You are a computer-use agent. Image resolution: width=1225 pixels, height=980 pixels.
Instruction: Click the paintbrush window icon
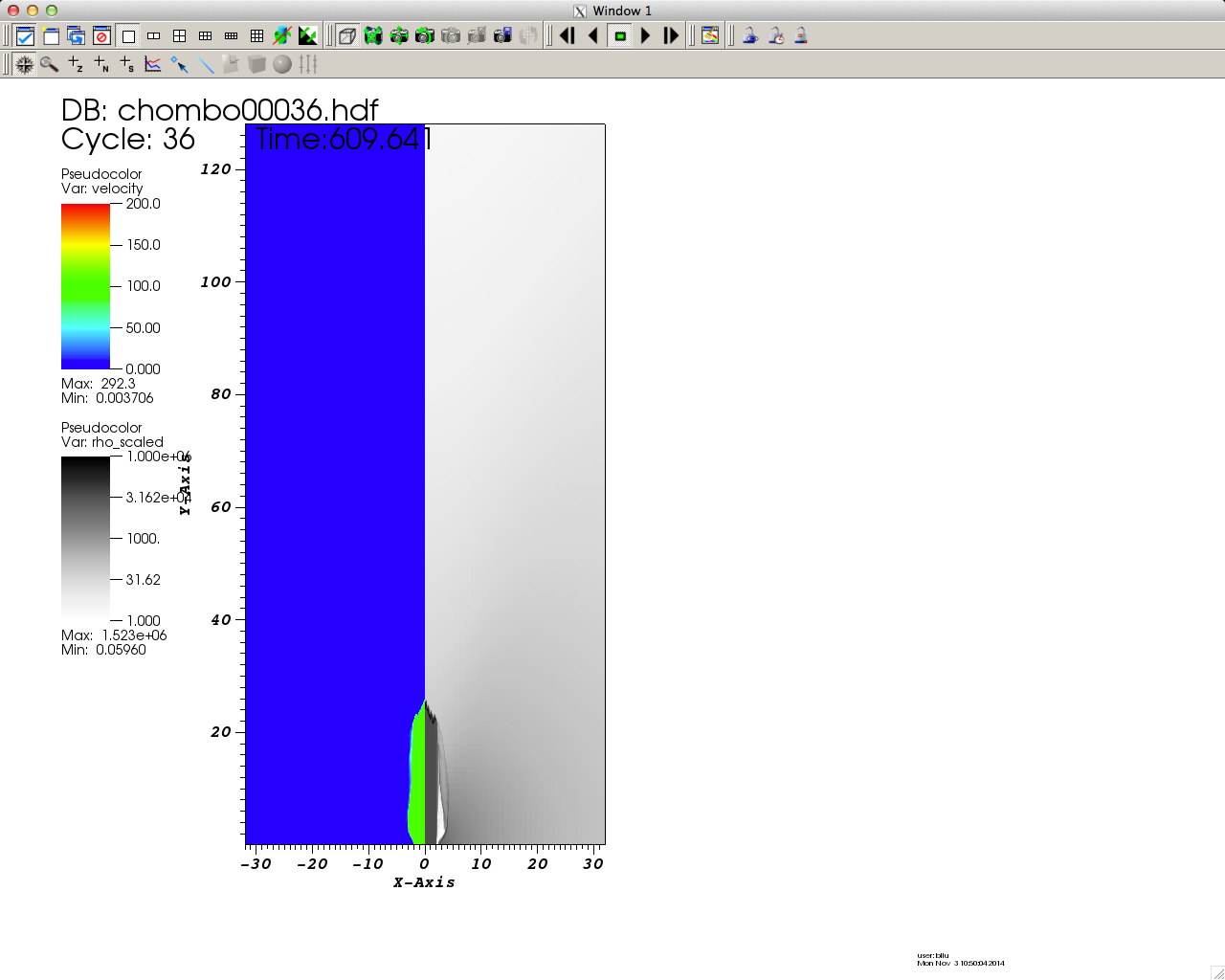tap(710, 36)
